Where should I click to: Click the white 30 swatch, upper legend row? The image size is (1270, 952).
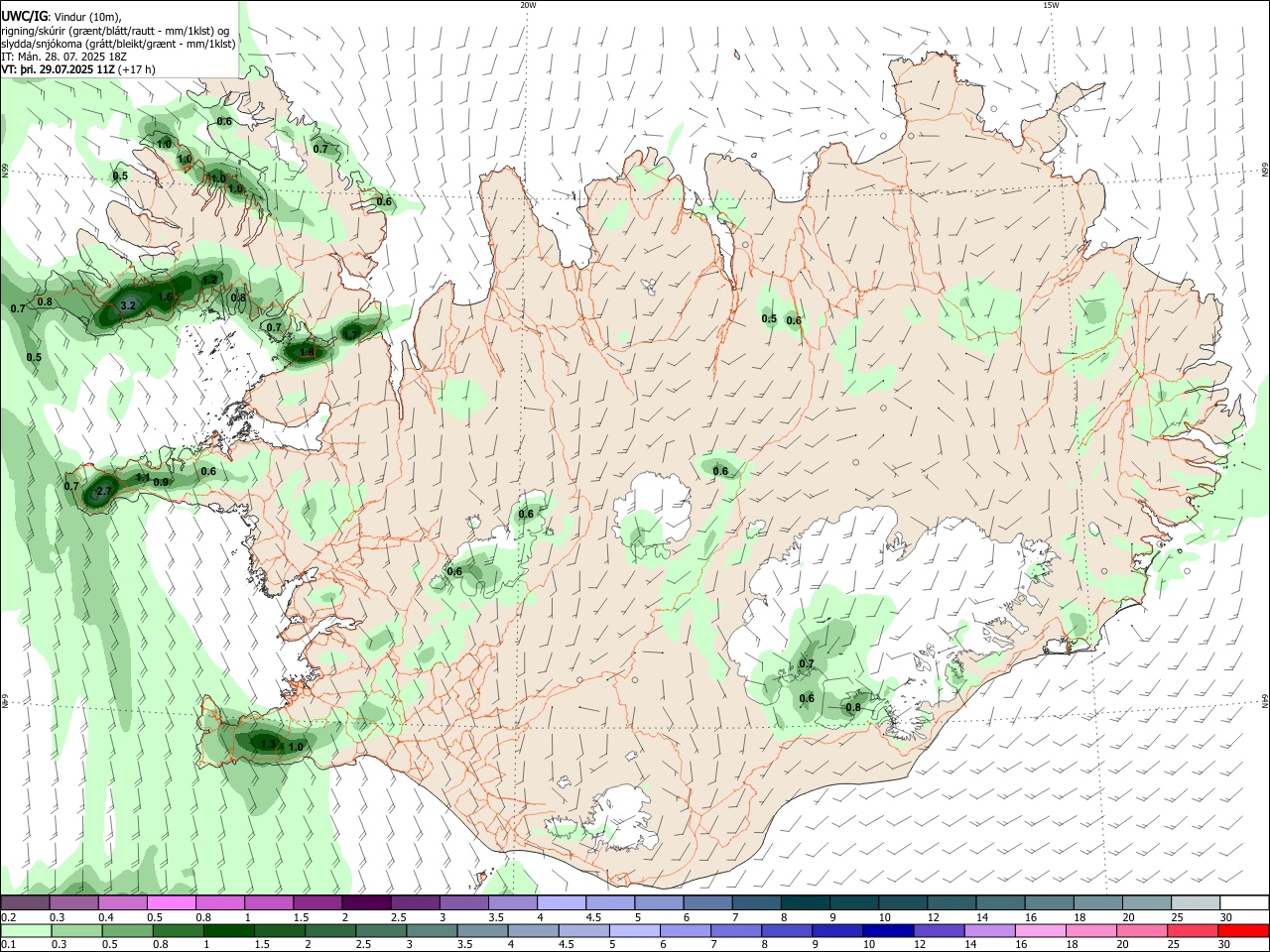tap(1243, 902)
